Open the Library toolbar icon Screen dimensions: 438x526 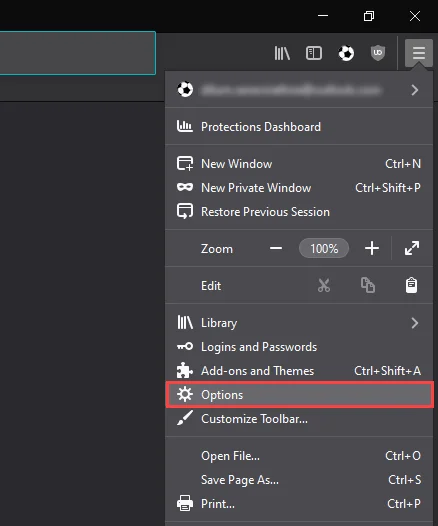(282, 53)
